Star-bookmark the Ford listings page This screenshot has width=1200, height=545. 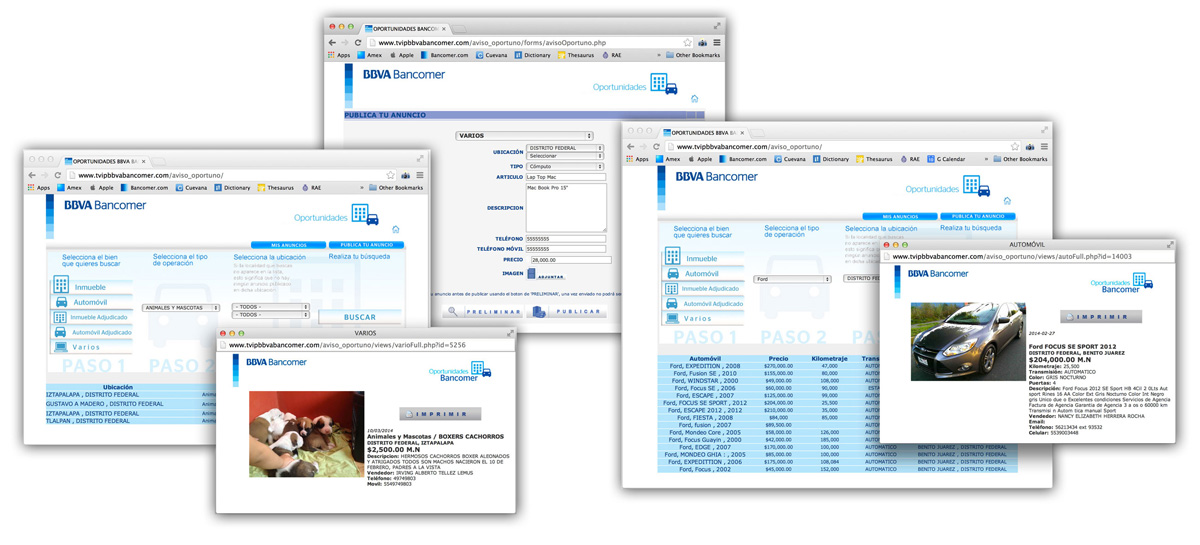tap(1014, 147)
